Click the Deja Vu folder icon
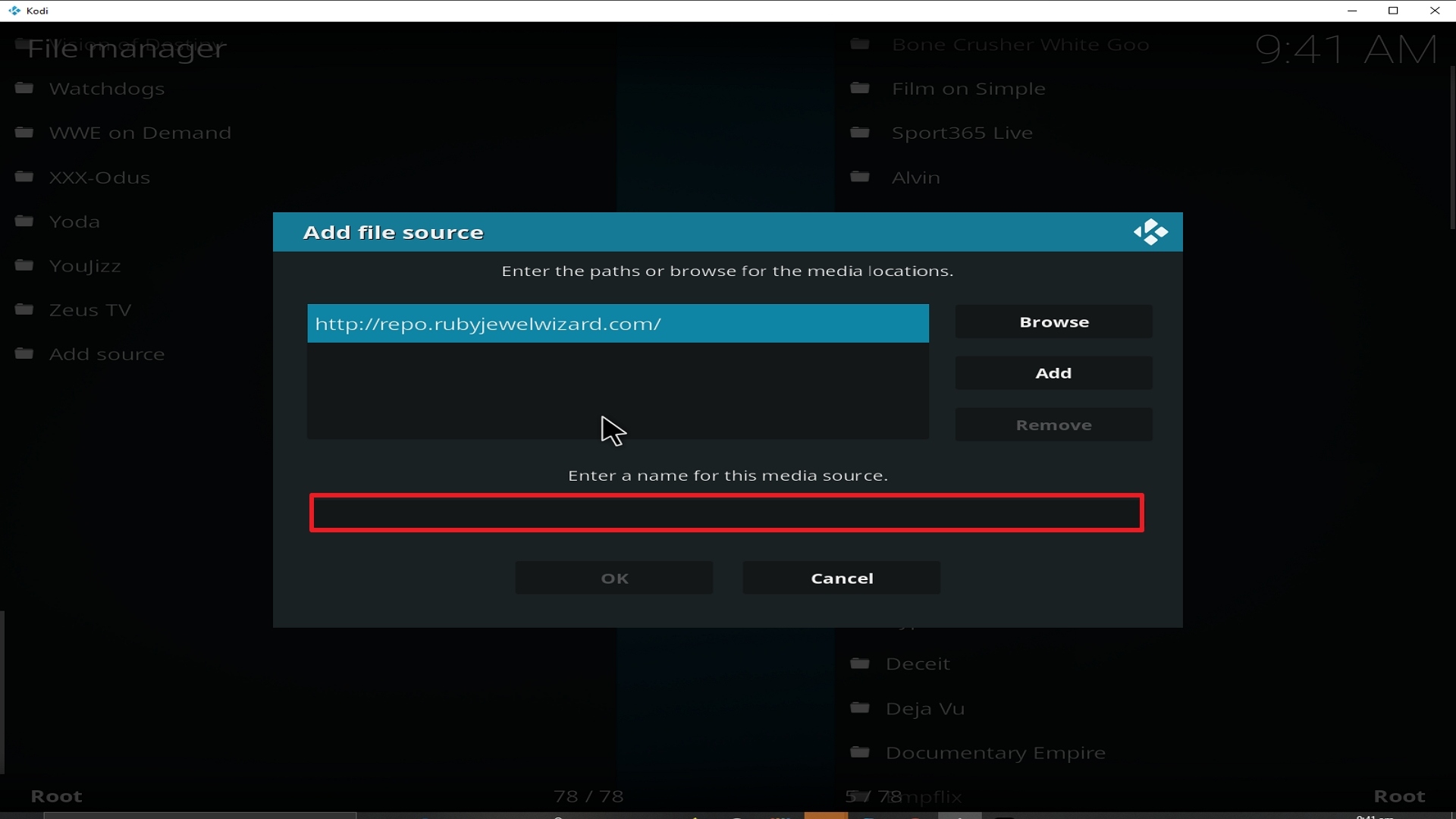 859,708
